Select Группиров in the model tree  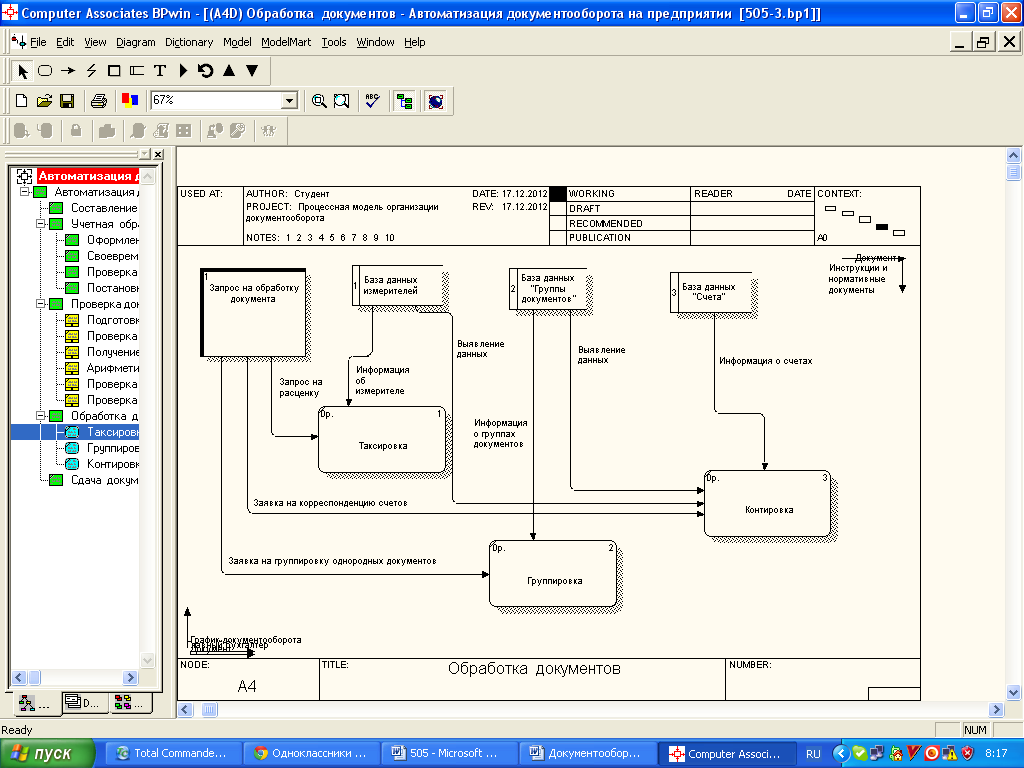[112, 448]
